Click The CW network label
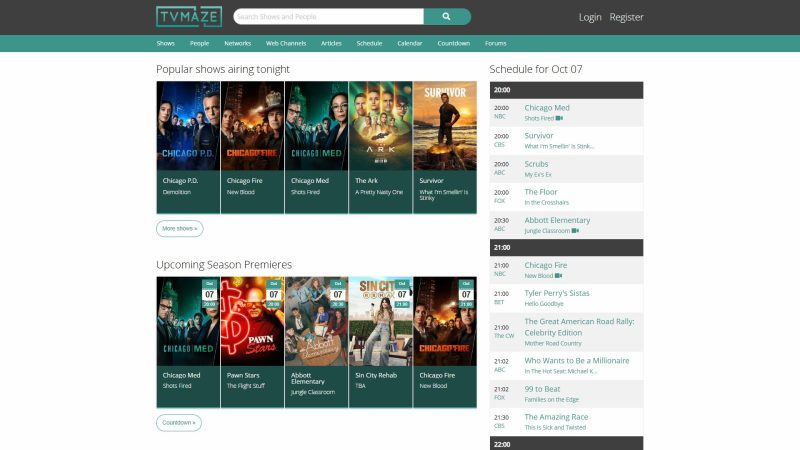 tap(504, 336)
